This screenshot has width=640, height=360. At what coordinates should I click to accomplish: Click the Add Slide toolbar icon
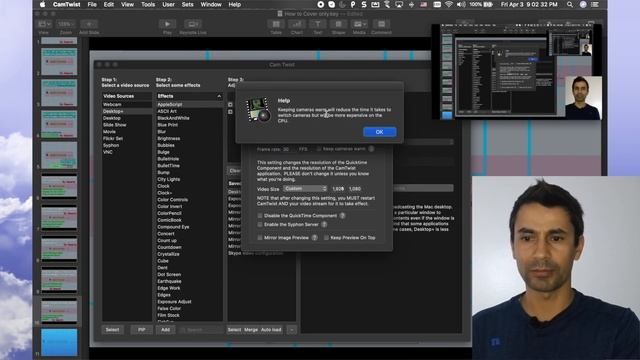point(89,24)
